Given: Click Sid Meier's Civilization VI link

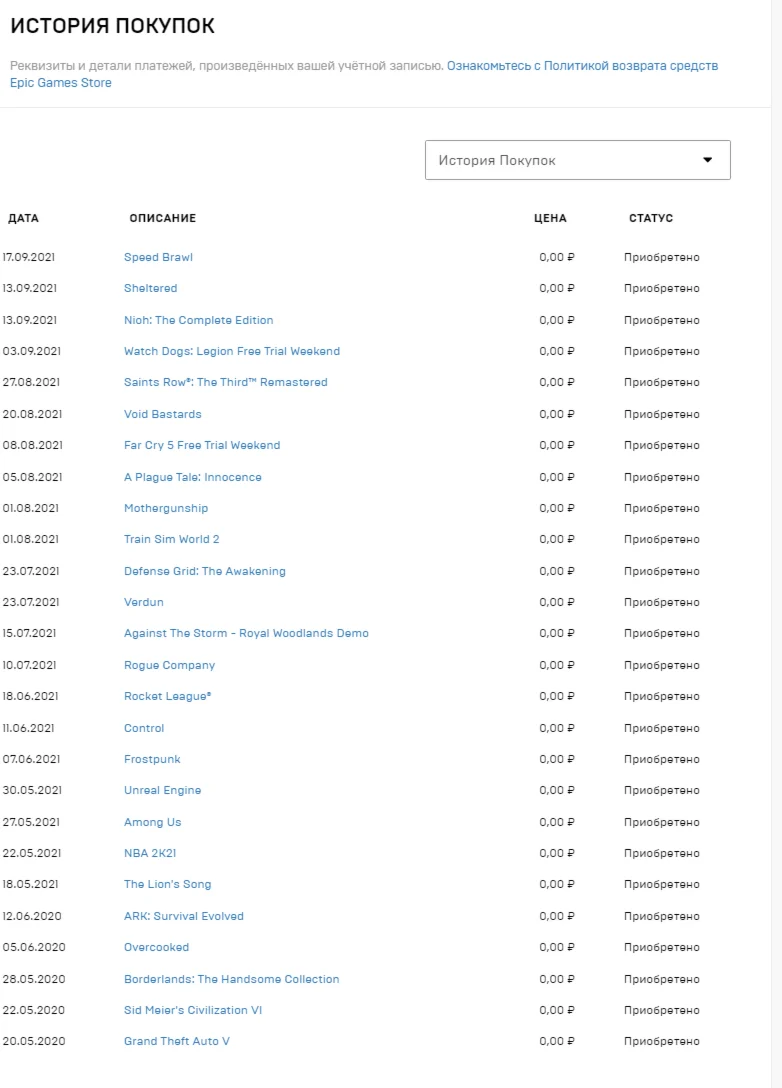Looking at the screenshot, I should point(192,1010).
